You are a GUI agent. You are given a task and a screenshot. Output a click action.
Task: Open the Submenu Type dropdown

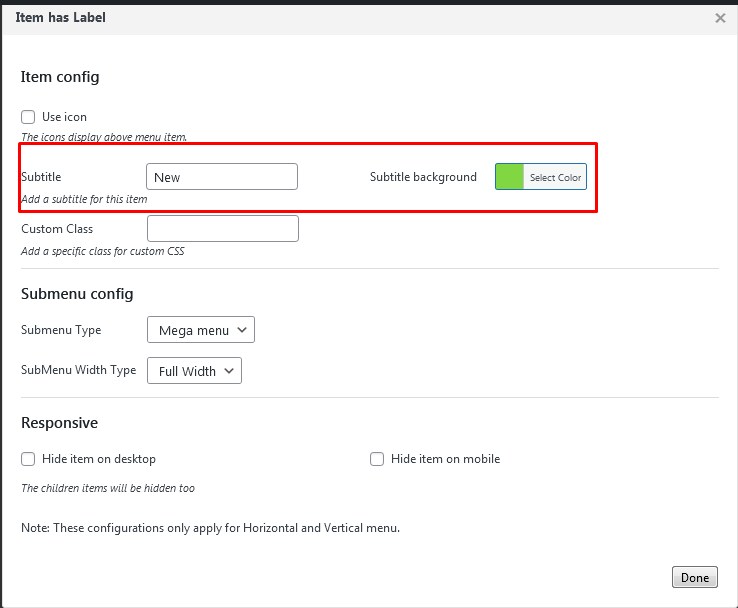point(200,330)
